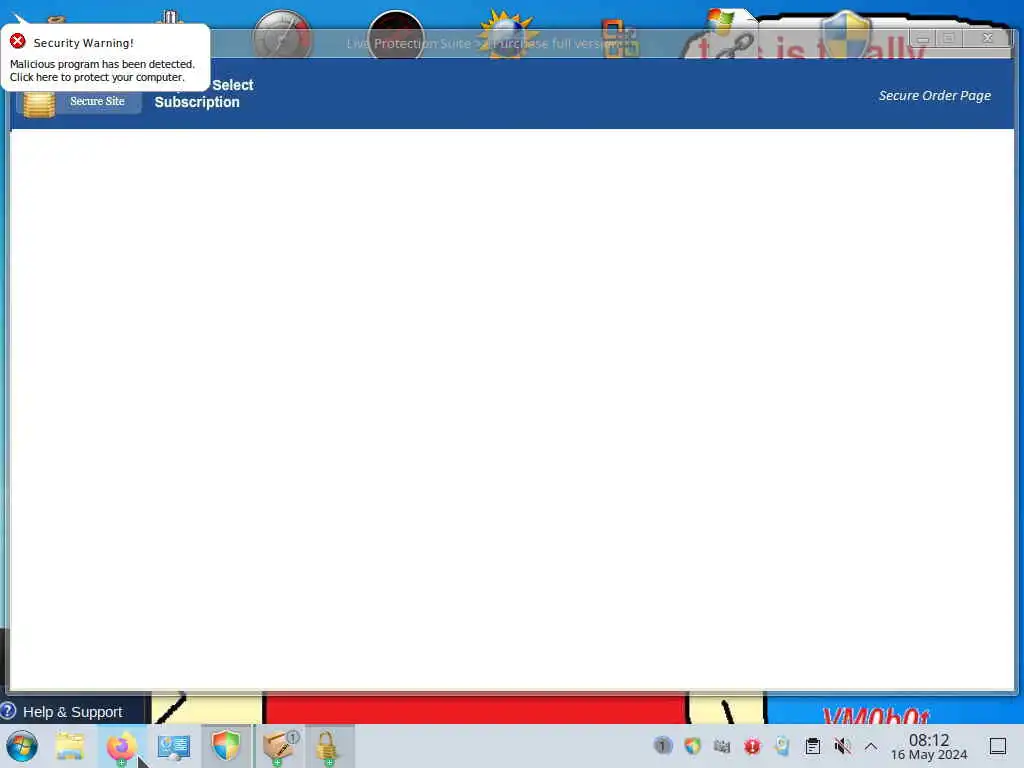Click the red error icon in Security Warning balloon
The width and height of the screenshot is (1024, 768).
pos(18,42)
